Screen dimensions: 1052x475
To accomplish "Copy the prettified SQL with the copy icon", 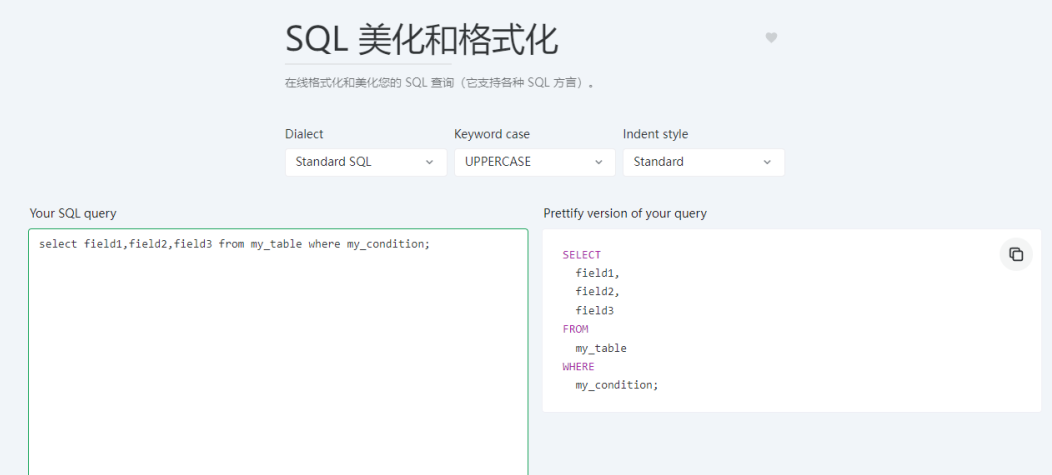I will pyautogui.click(x=1016, y=254).
